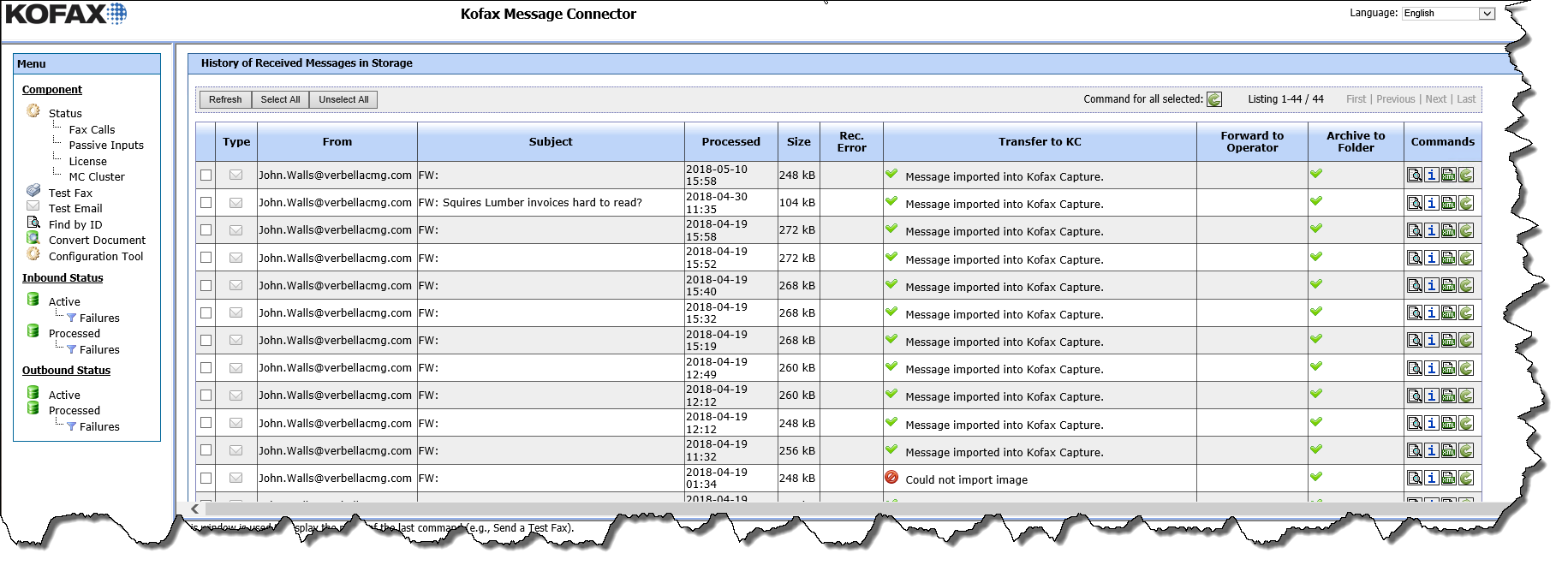Select checkbox for message processed 2018-04-19 15:19
1568x577 pixels.
pyautogui.click(x=206, y=340)
